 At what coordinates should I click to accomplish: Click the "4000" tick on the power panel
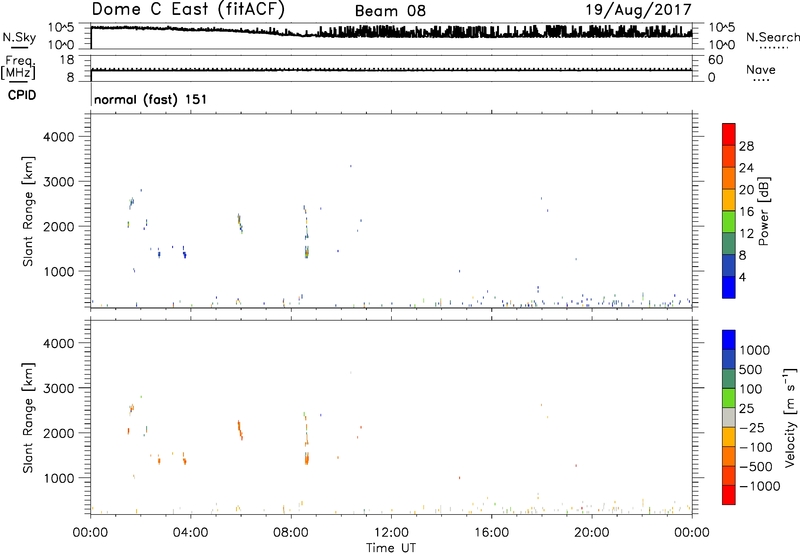coord(59,137)
